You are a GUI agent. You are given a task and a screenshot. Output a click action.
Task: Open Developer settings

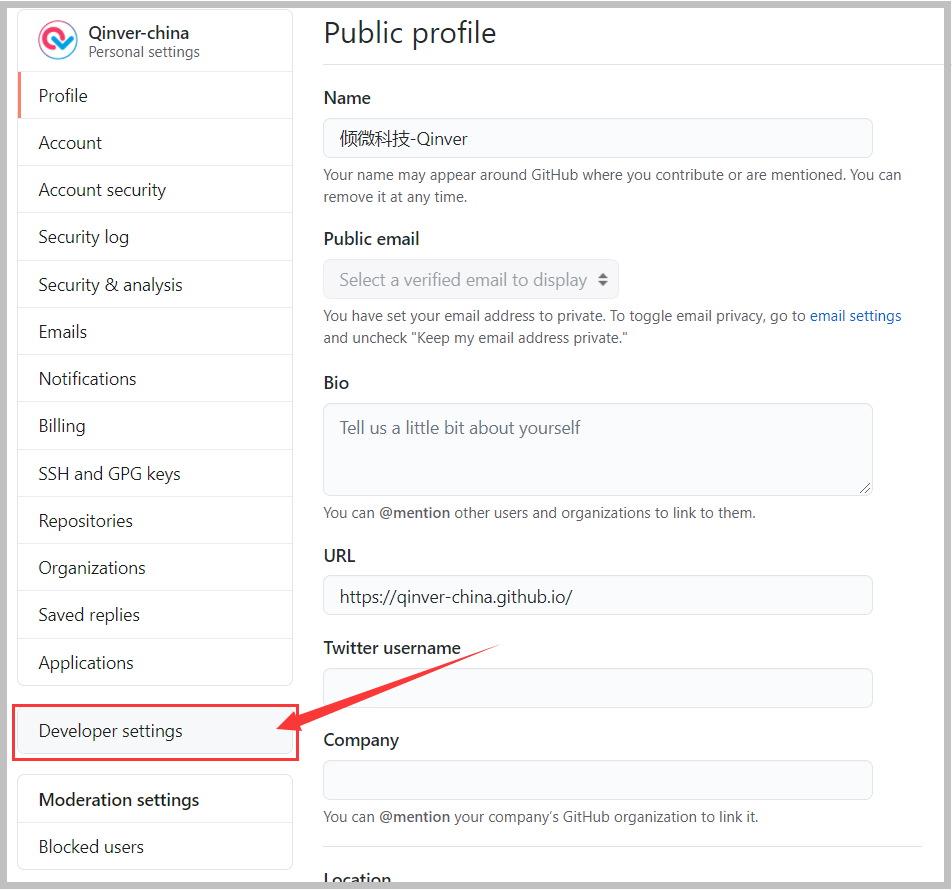[x=110, y=731]
